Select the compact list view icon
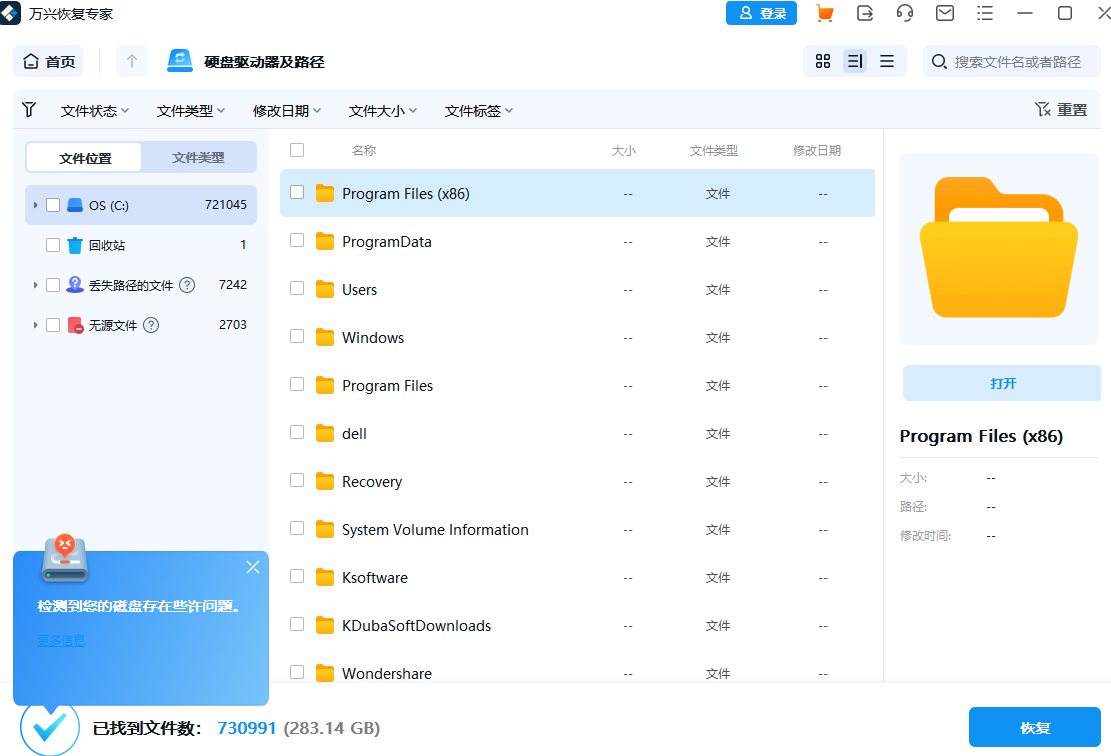 click(886, 61)
